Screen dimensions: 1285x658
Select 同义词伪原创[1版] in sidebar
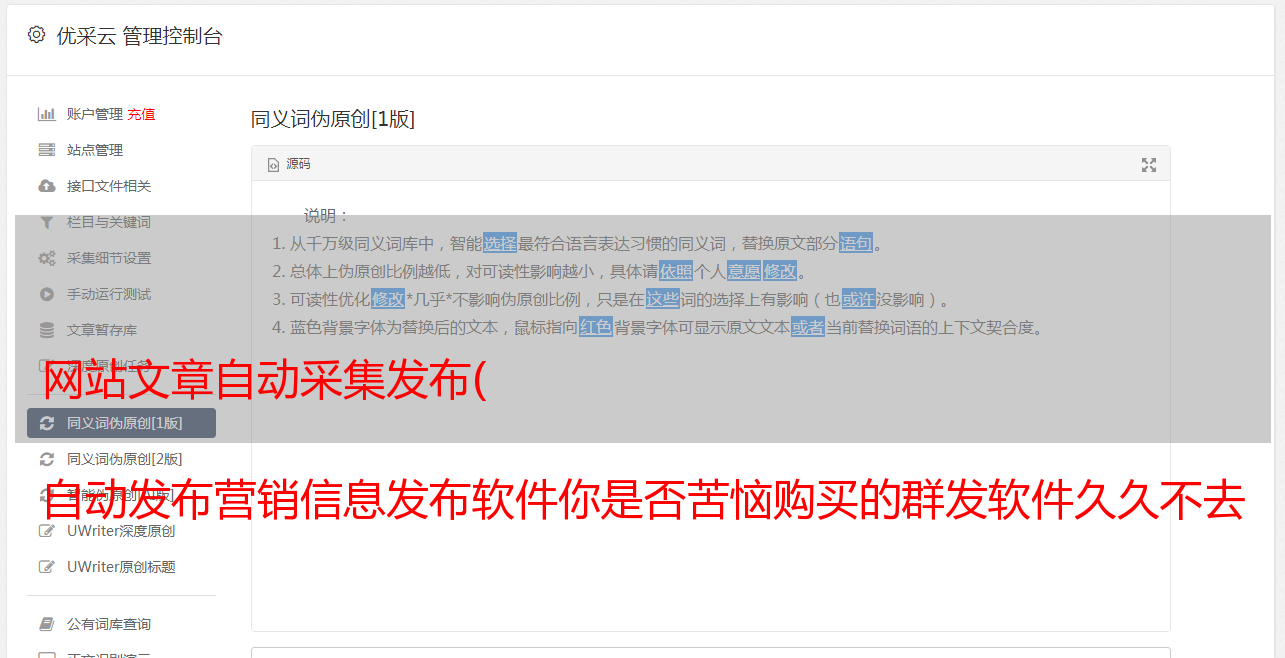[x=121, y=423]
